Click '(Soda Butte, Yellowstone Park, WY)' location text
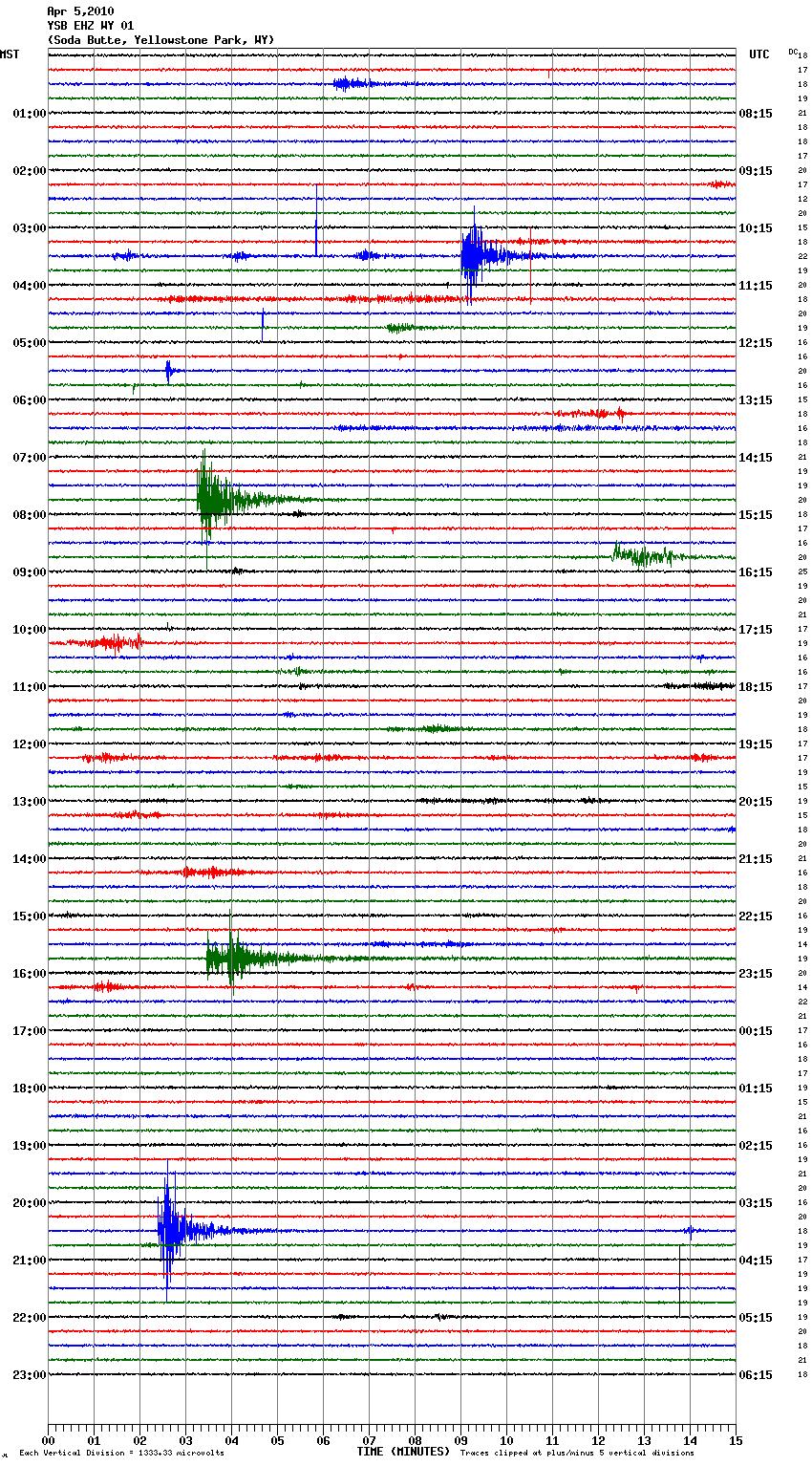The image size is (812, 1466). [160, 40]
